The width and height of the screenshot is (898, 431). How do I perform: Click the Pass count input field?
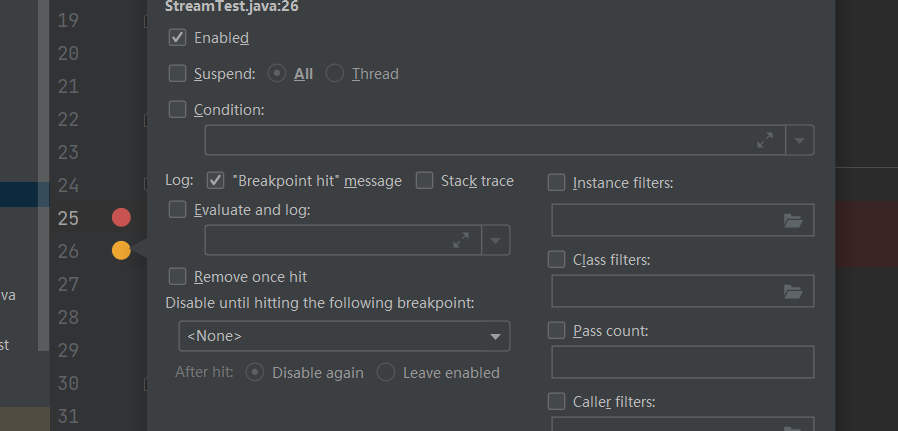click(x=682, y=362)
